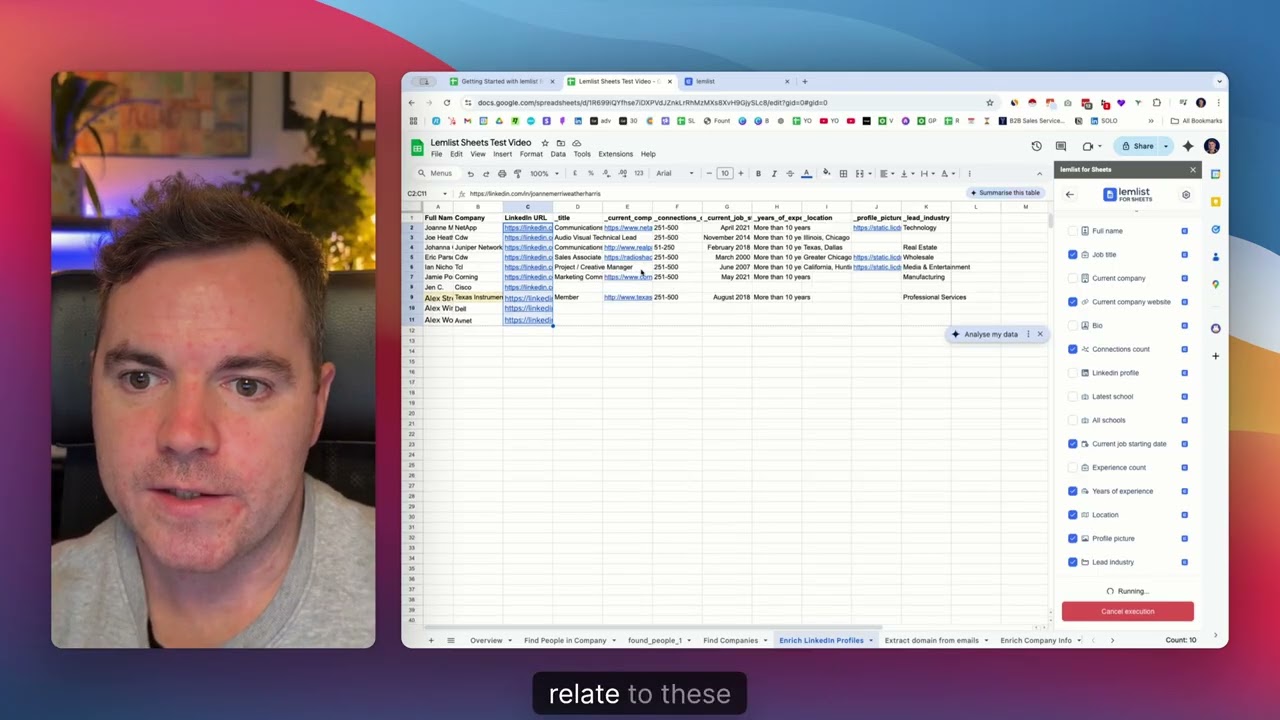This screenshot has width=1280, height=720.
Task: Enable the Latest school checkbox
Action: [1073, 397]
